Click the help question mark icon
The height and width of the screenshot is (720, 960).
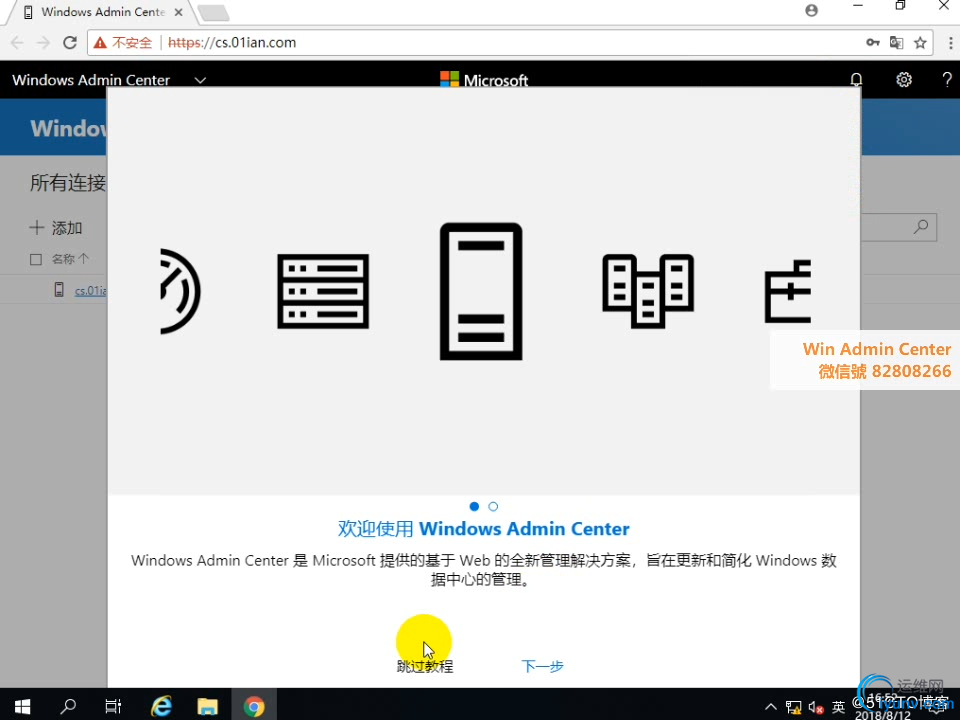click(947, 80)
